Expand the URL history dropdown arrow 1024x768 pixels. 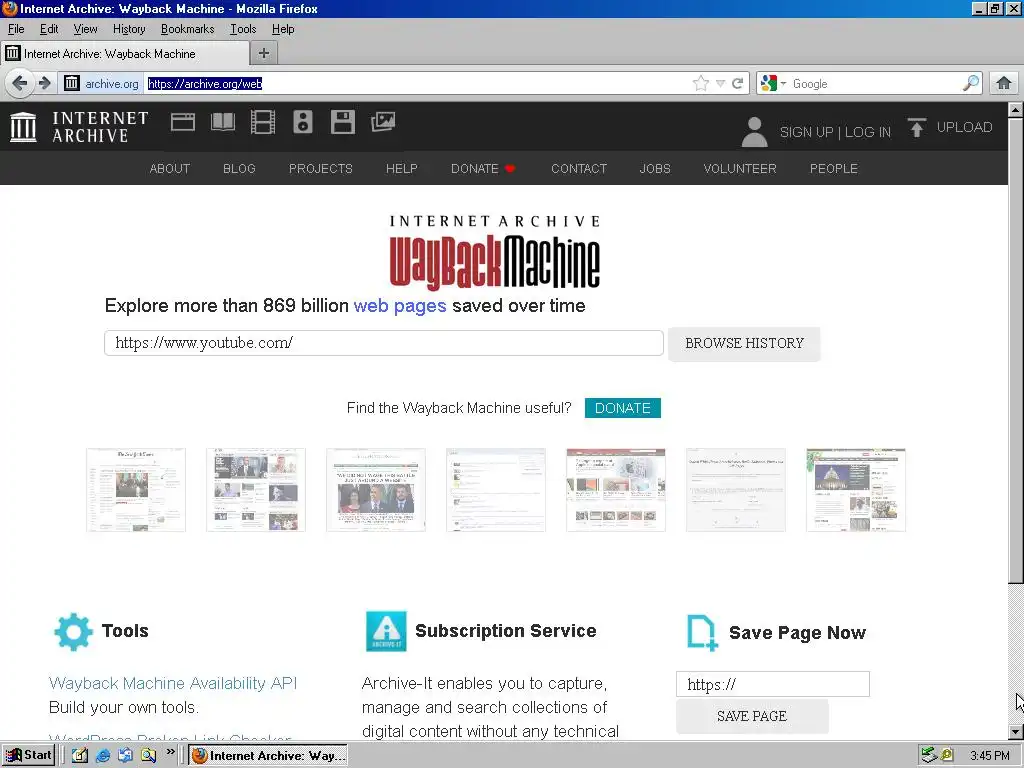click(x=720, y=84)
